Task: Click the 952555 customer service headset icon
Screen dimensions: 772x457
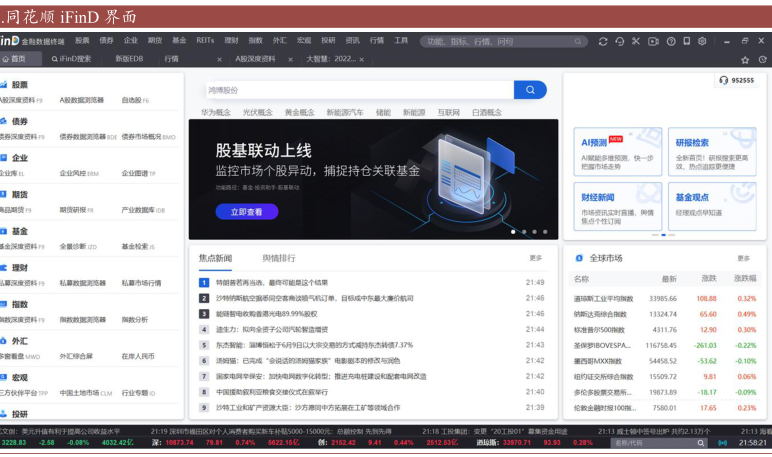Action: (723, 80)
